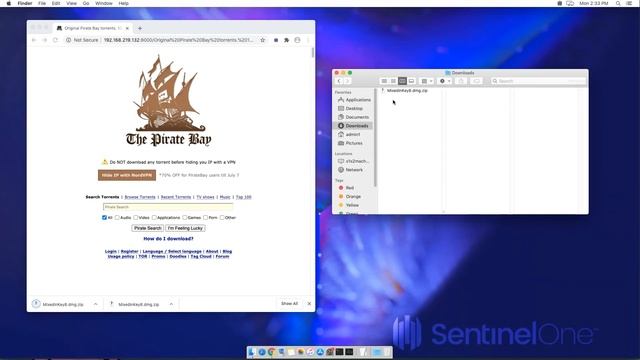Check the Other checkbox

[x=222, y=218]
